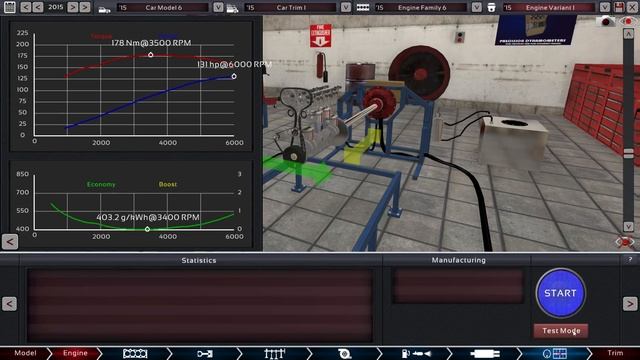
Task: Toggle the red eye visibility icon
Action: (627, 21)
